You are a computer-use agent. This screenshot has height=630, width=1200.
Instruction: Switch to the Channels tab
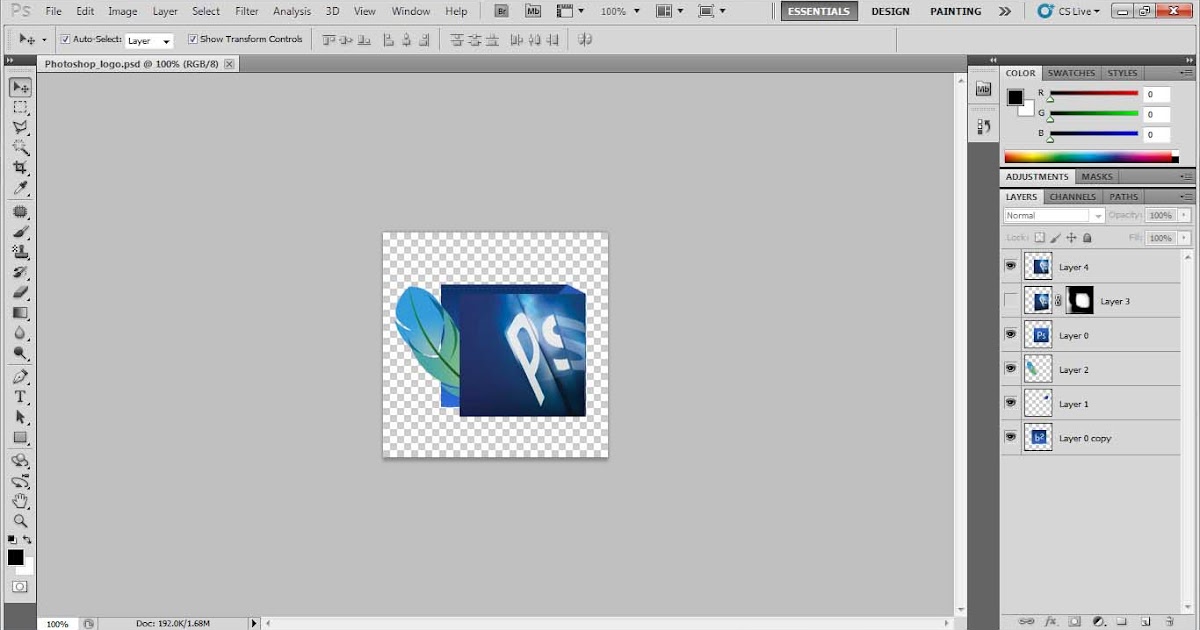click(1072, 197)
